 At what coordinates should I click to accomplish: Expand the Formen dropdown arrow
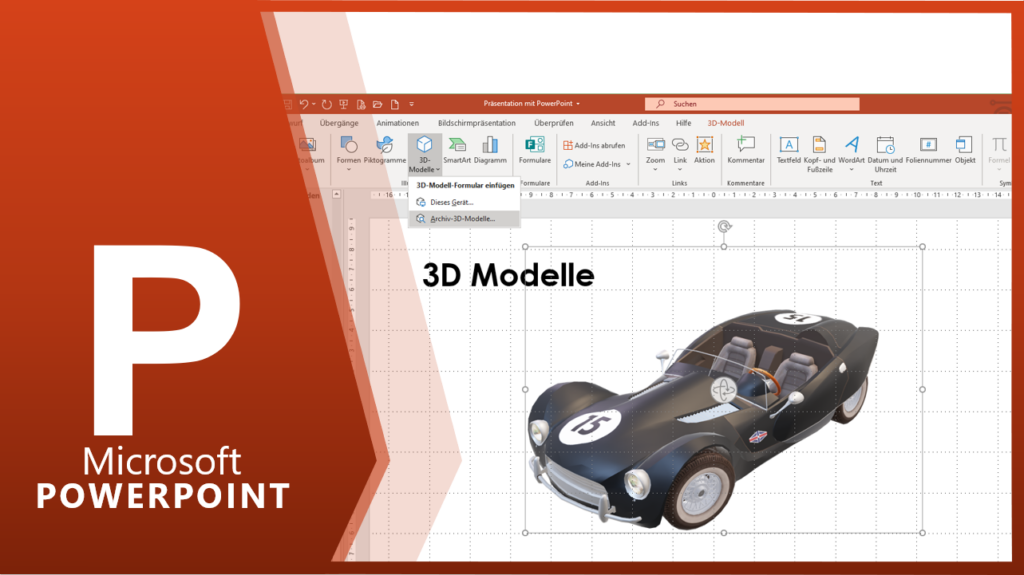coord(349,169)
